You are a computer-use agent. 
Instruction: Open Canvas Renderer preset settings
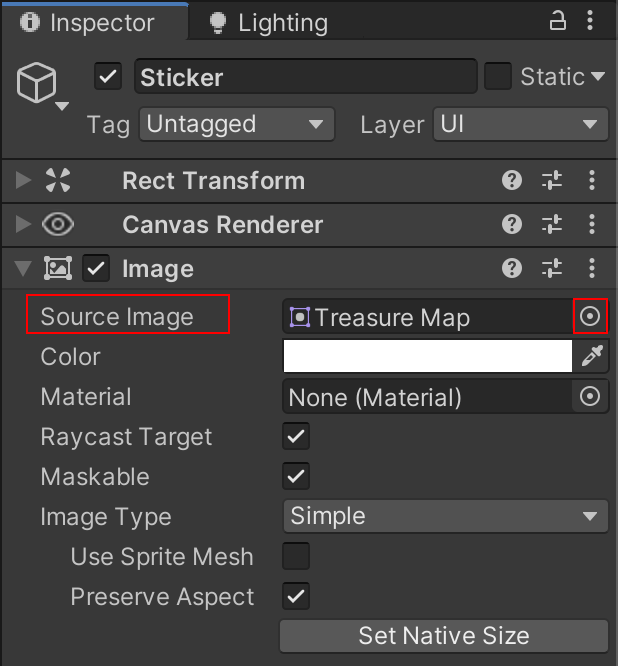[x=552, y=225]
